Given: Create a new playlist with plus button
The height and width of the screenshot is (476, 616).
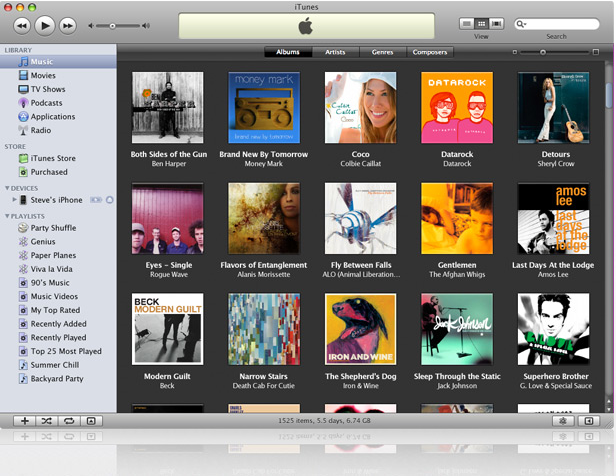Looking at the screenshot, I should tap(24, 421).
